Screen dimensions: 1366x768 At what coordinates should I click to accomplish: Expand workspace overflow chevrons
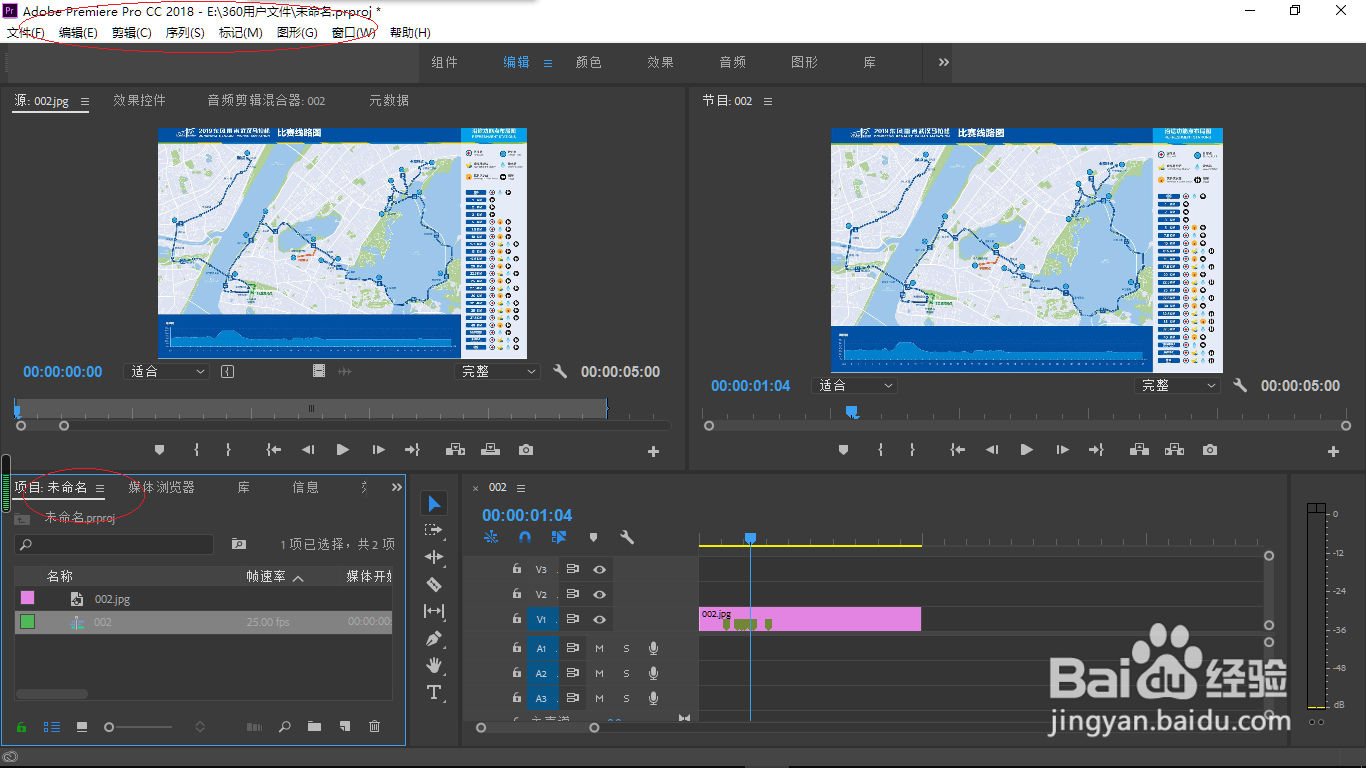coord(943,62)
